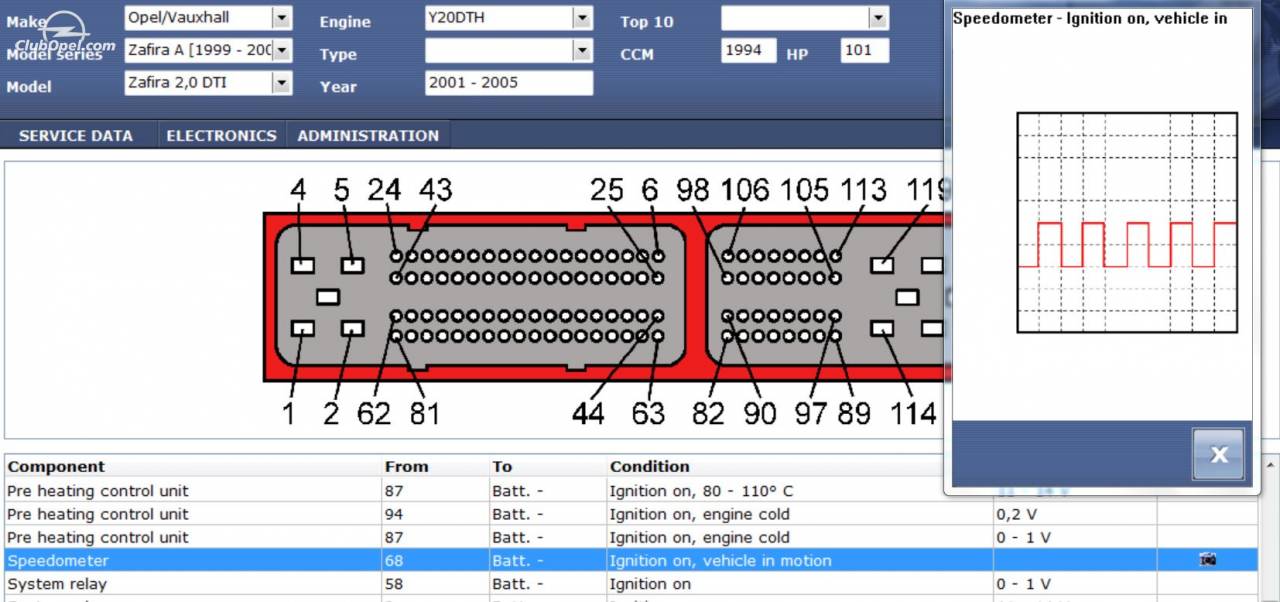
Task: Click pin label 44 on the connector diagram
Action: coord(588,412)
